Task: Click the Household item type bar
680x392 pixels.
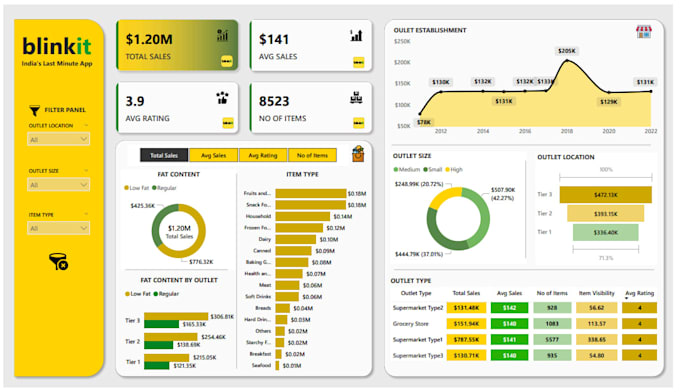Action: click(x=303, y=216)
